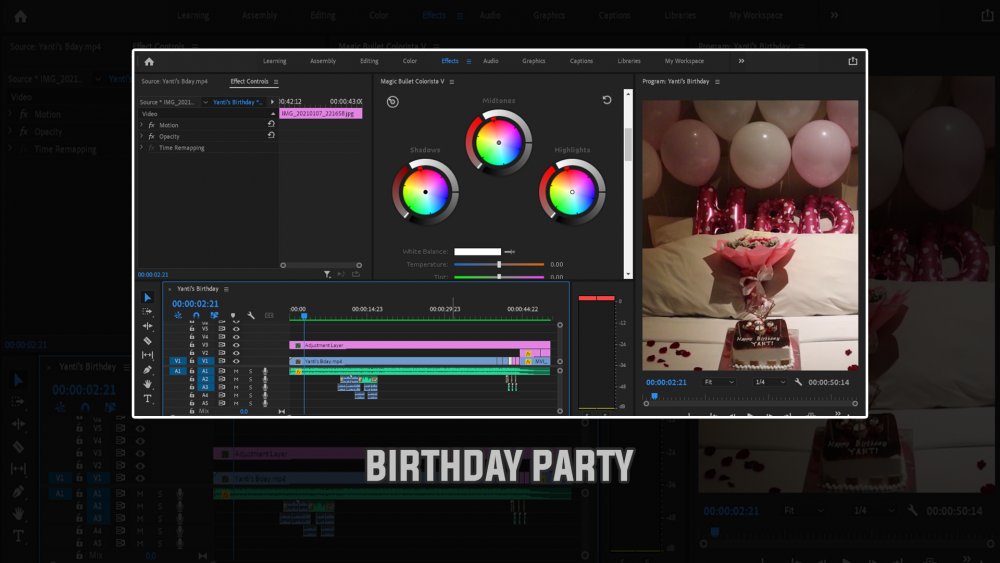Open the front Program monitor settings wrench
This screenshot has width=1000, height=563.
(798, 382)
